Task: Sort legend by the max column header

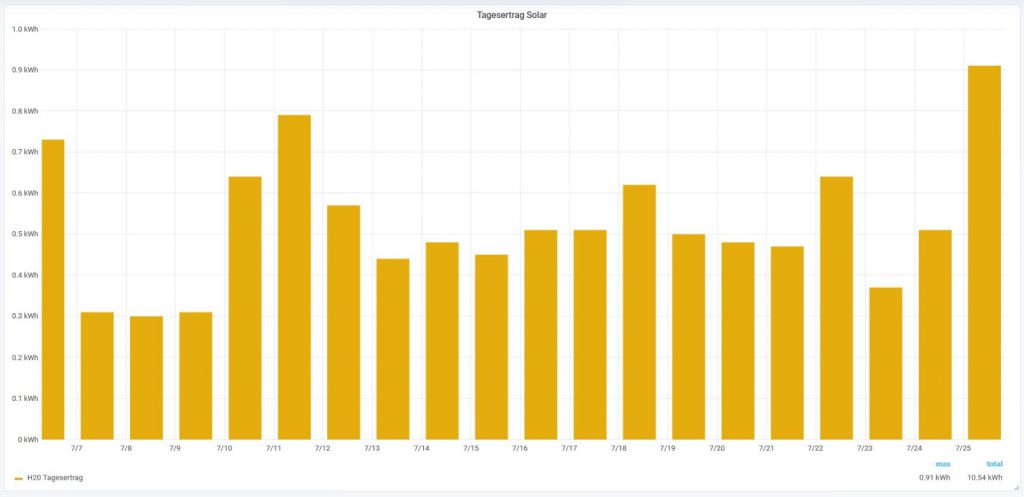Action: 942,464
